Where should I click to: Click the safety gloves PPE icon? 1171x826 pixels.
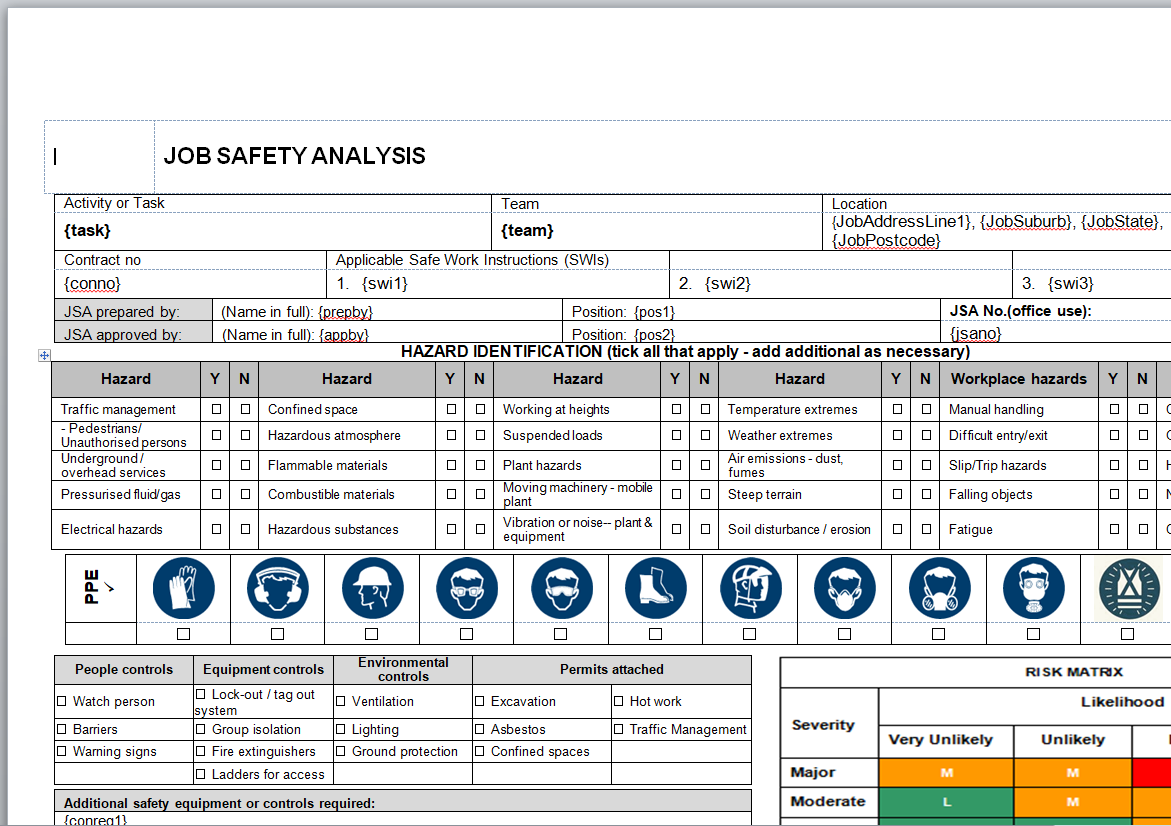coord(183,588)
